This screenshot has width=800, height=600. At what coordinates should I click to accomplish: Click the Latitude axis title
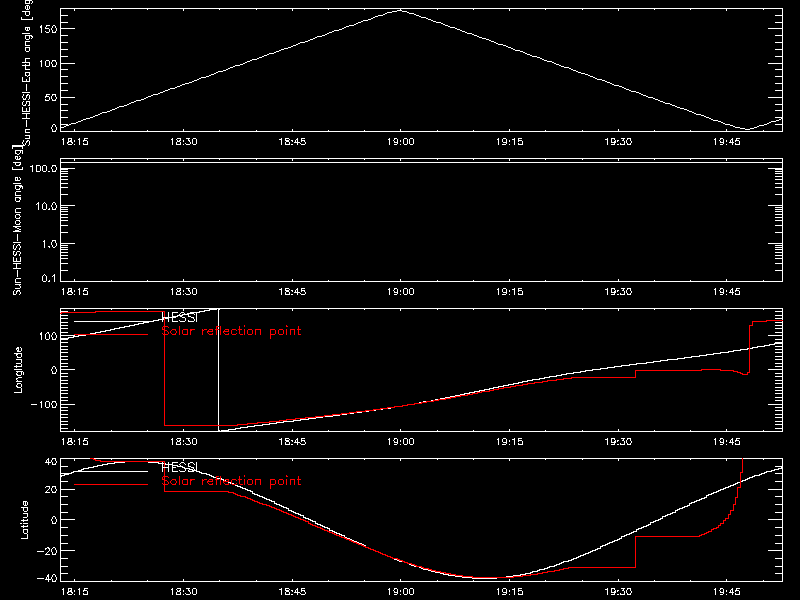pyautogui.click(x=24, y=519)
